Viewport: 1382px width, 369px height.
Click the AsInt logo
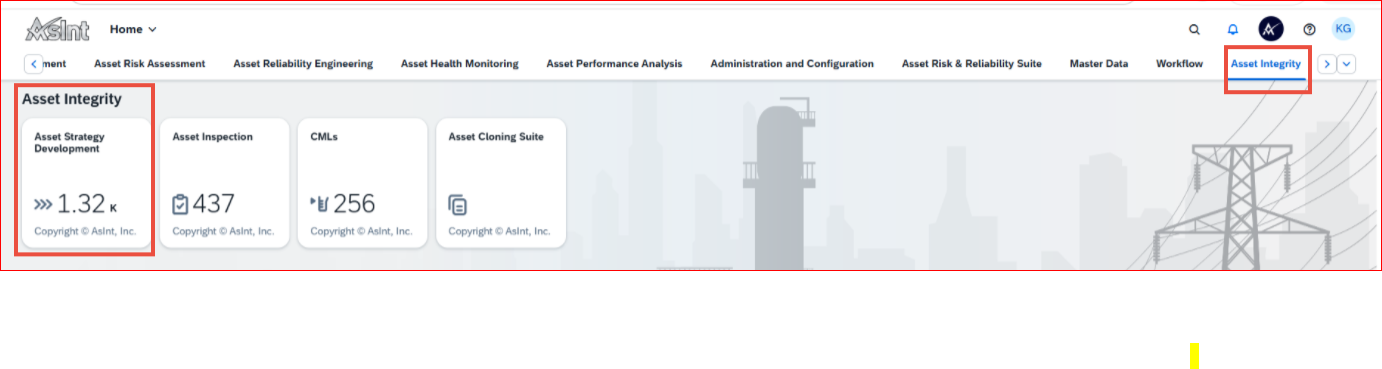click(x=56, y=28)
